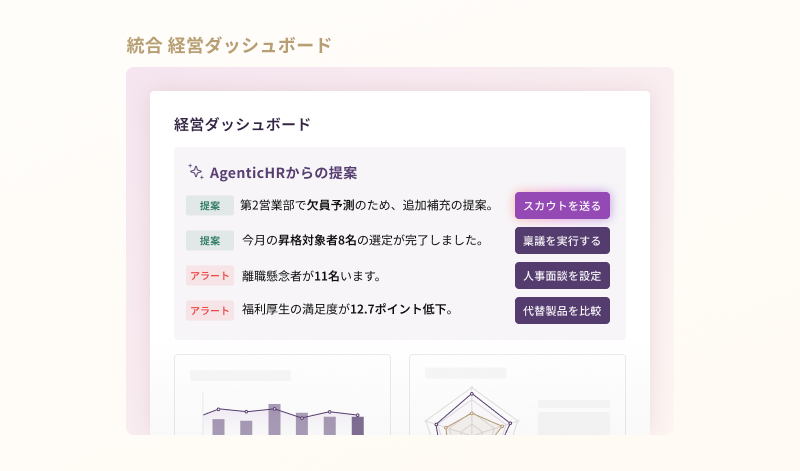Click the 提案 tag on the 昇格対象者 row
This screenshot has width=800, height=471.
point(209,240)
